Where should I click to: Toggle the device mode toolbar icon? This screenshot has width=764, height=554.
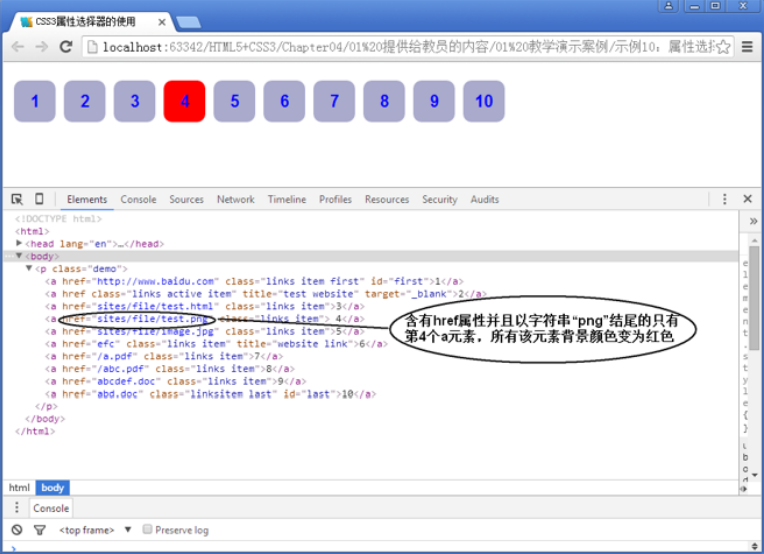39,199
